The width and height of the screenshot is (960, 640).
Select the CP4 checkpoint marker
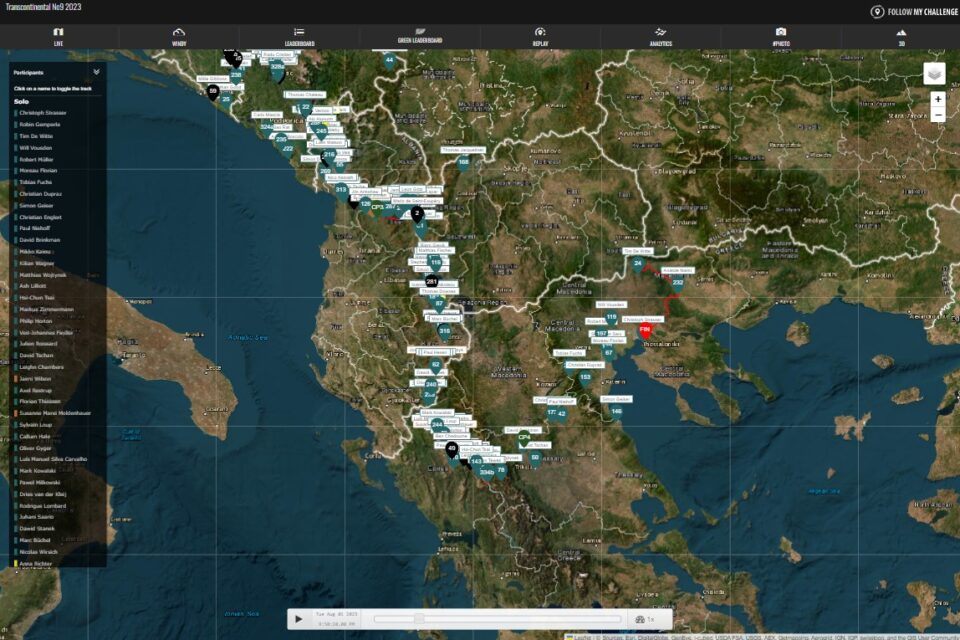point(524,438)
